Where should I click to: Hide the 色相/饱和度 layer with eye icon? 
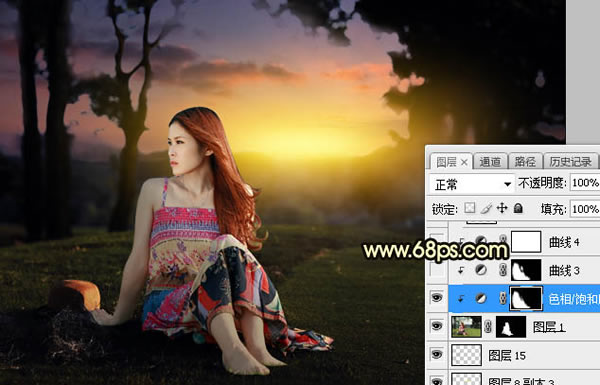point(437,298)
